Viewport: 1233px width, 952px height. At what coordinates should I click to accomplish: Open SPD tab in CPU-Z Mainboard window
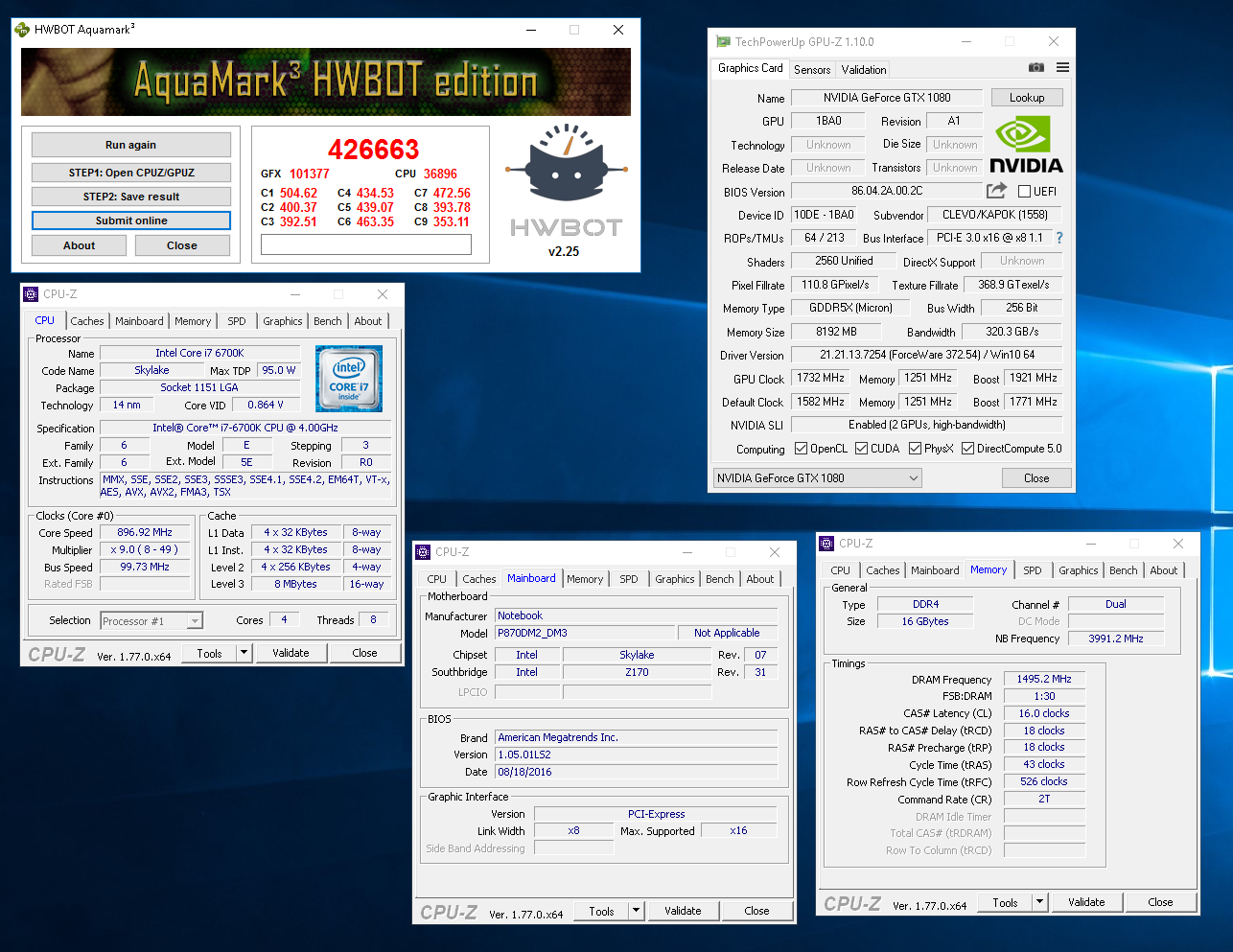[629, 579]
